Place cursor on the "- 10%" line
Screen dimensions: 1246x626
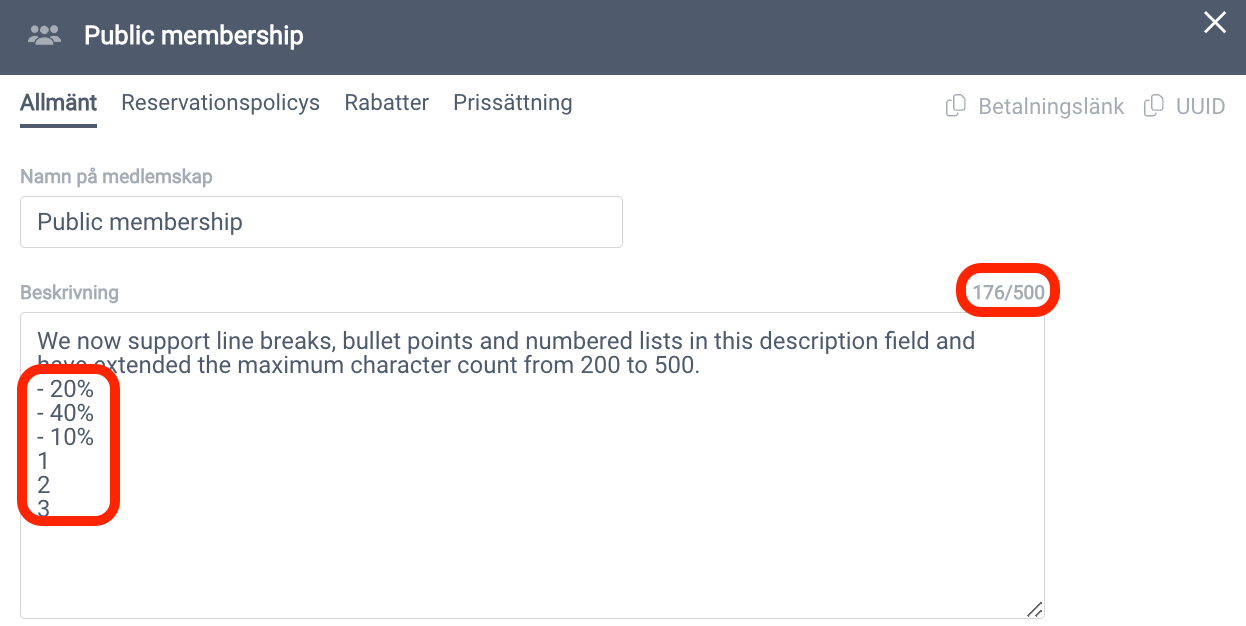(65, 437)
